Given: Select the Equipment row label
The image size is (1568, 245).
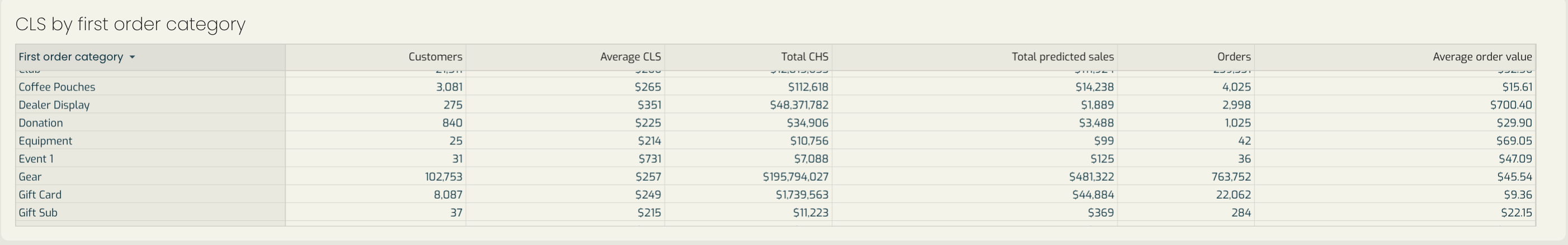Looking at the screenshot, I should coord(45,141).
